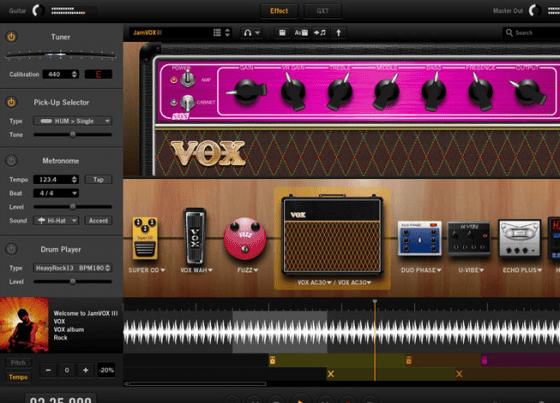
Task: Switch to the GXT tab
Action: pyautogui.click(x=322, y=11)
